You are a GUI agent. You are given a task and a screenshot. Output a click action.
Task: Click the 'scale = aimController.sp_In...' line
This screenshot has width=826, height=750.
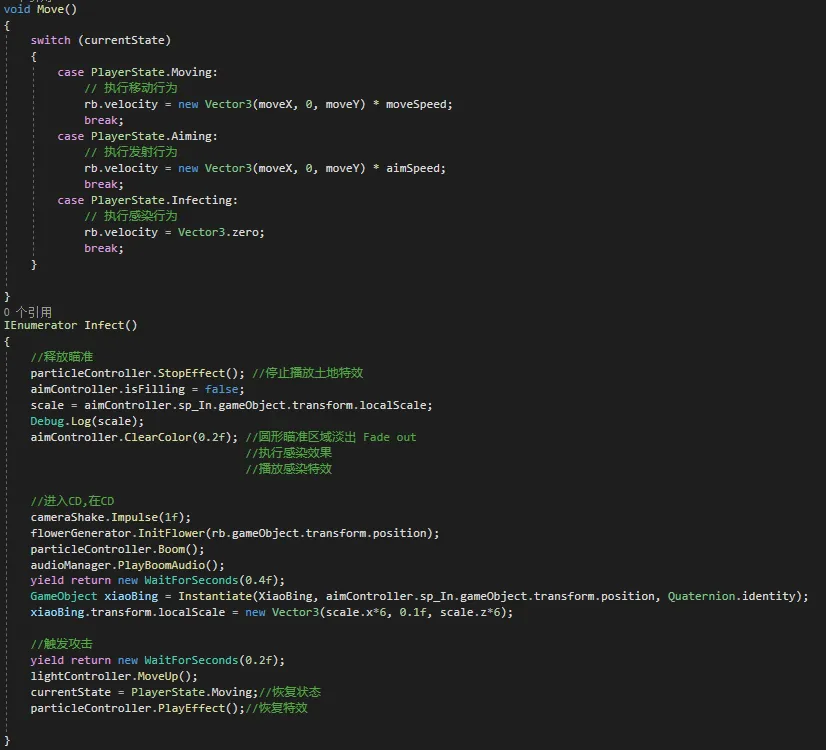point(231,405)
